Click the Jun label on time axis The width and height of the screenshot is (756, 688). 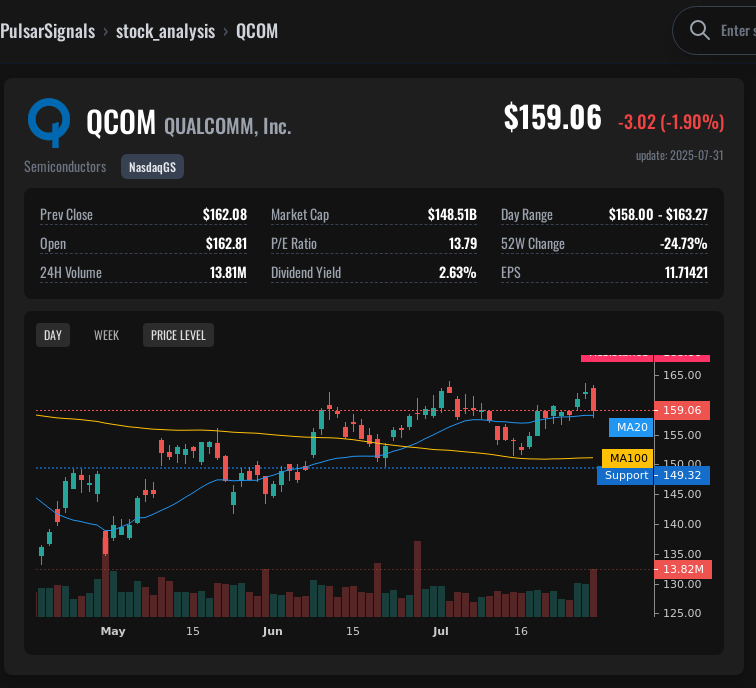[x=272, y=631]
